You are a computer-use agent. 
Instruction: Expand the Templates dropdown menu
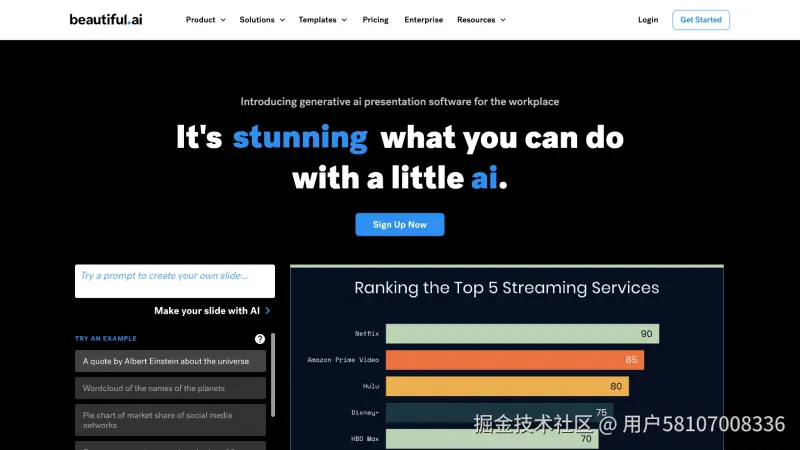coord(322,20)
